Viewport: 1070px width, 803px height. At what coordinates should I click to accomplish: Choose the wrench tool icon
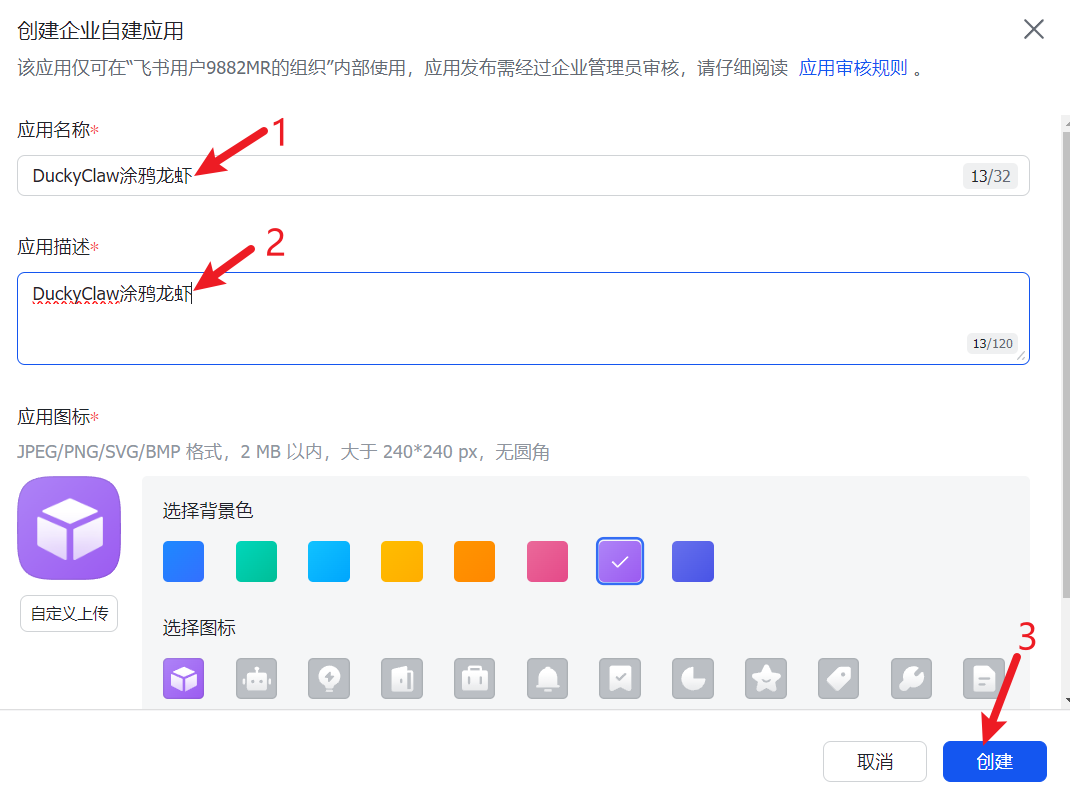(911, 678)
